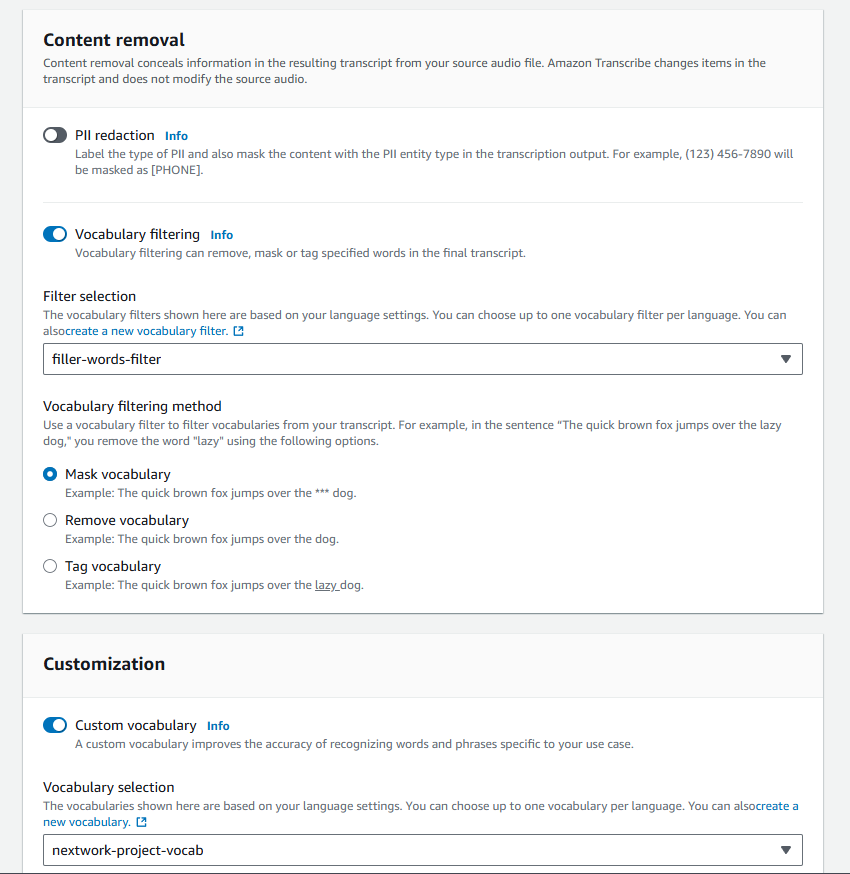The width and height of the screenshot is (850, 874).
Task: Follow the 'create a new vocabulary filter' link
Action: (147, 331)
